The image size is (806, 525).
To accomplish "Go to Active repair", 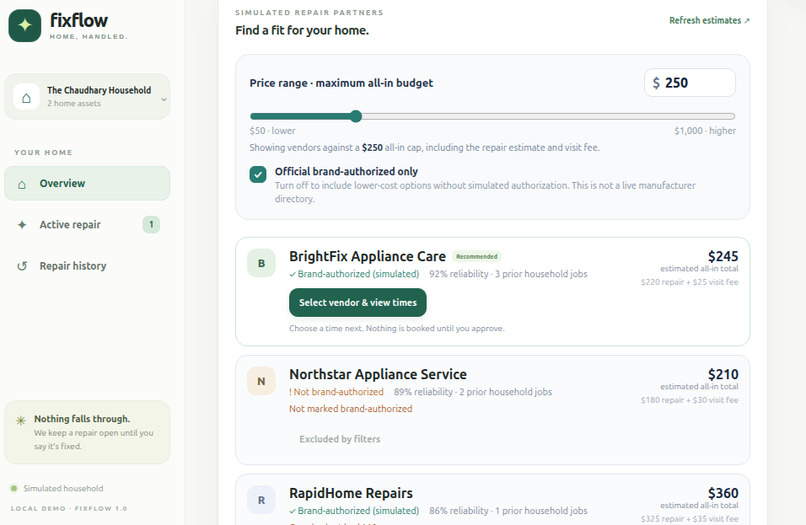I will coord(87,225).
